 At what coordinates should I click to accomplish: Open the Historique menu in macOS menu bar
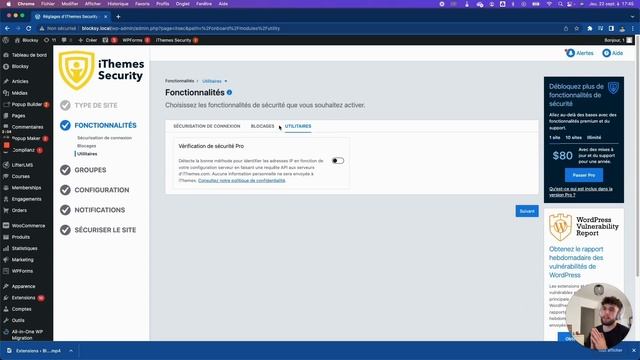[x=118, y=4]
